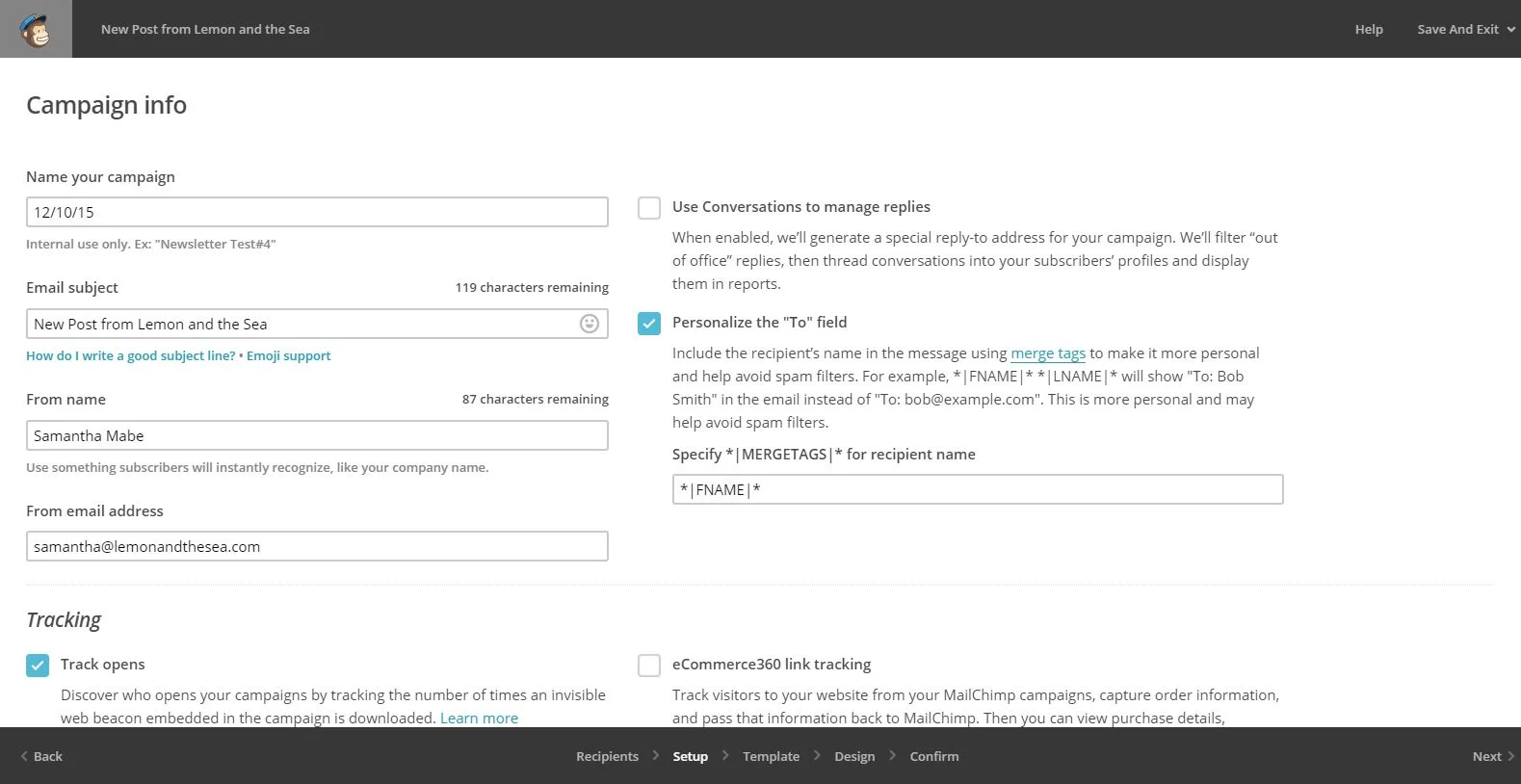The height and width of the screenshot is (784, 1521).
Task: Expand the Save And Exit dropdown
Action: tap(1466, 29)
